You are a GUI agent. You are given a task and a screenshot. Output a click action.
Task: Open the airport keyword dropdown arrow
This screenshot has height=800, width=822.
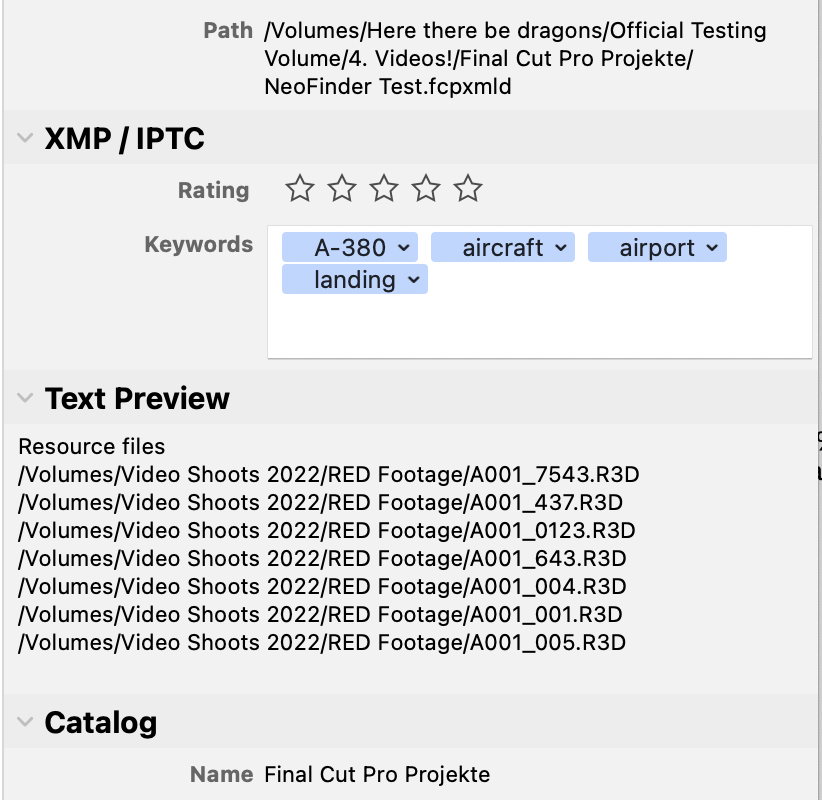[x=712, y=247]
